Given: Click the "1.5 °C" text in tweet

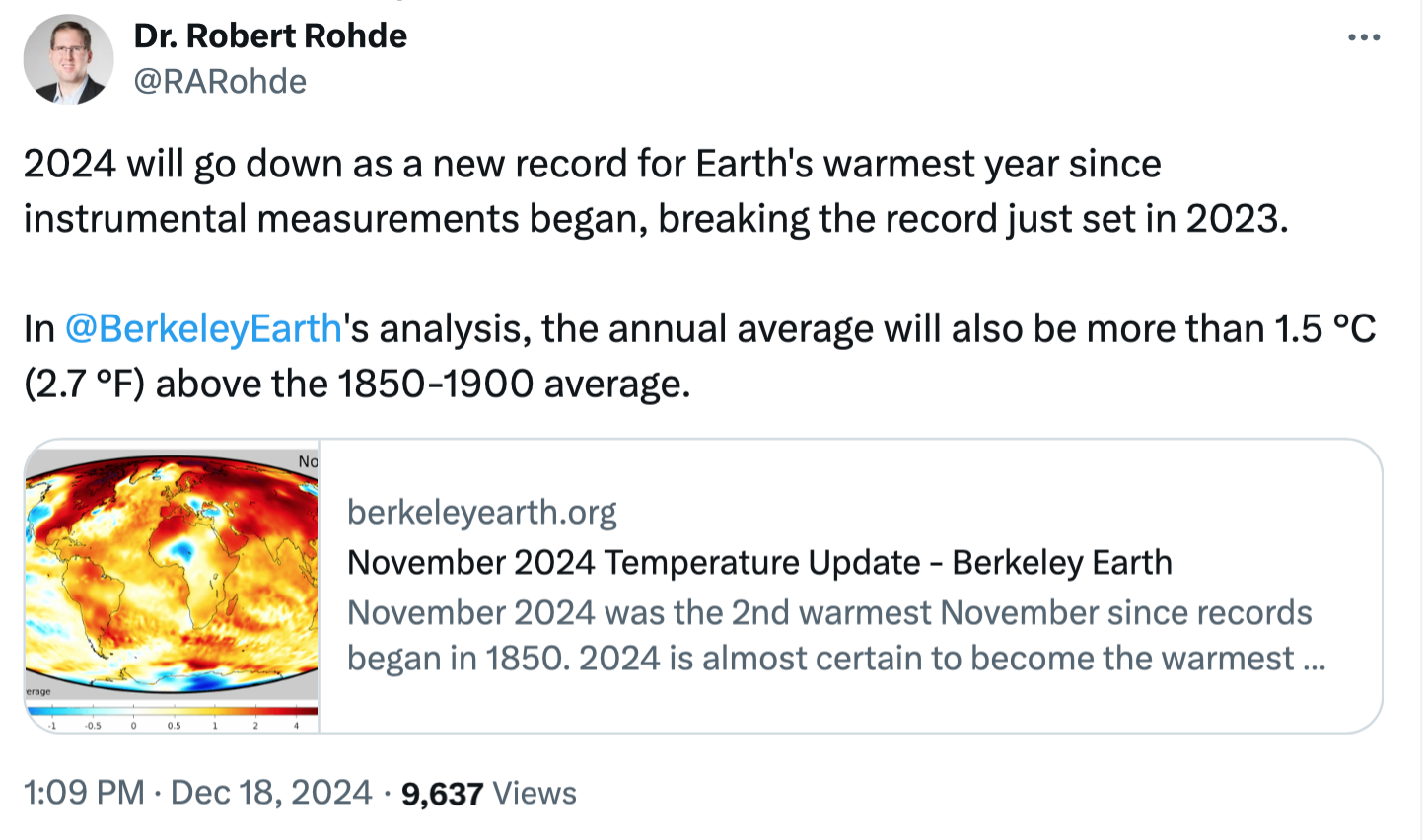Looking at the screenshot, I should pyautogui.click(x=1324, y=328).
